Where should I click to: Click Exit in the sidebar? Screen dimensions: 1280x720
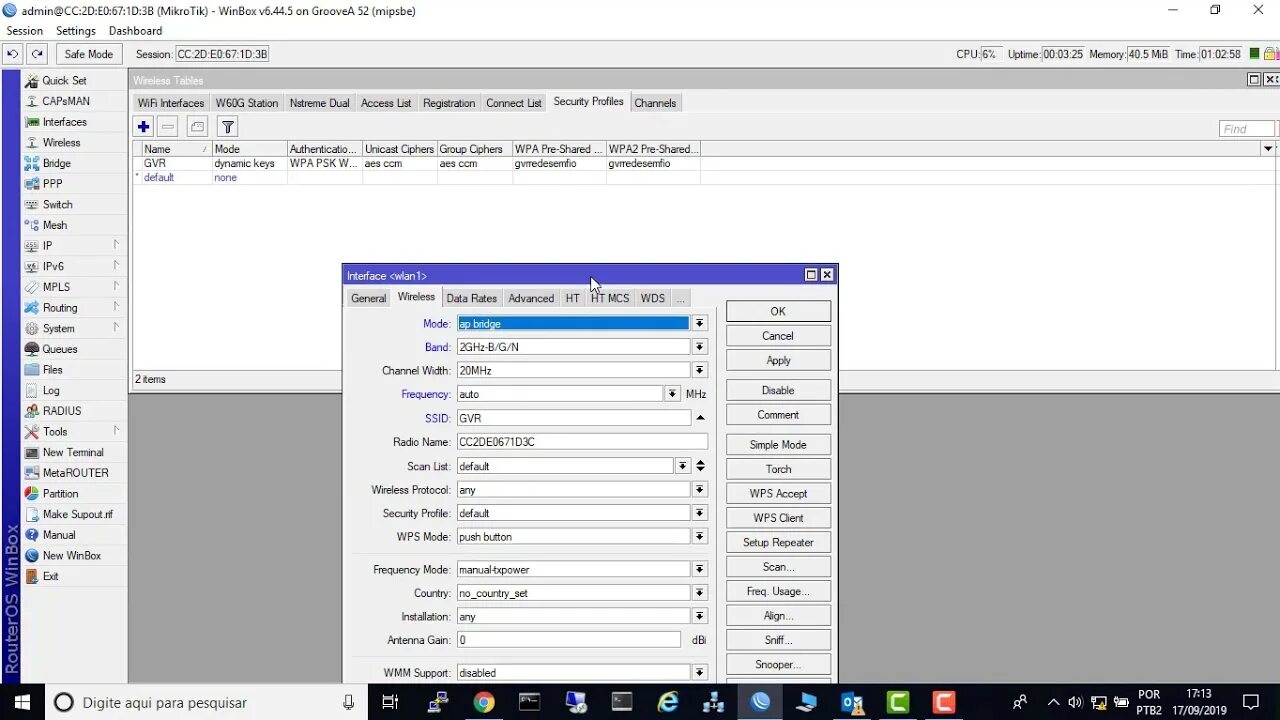(x=50, y=576)
